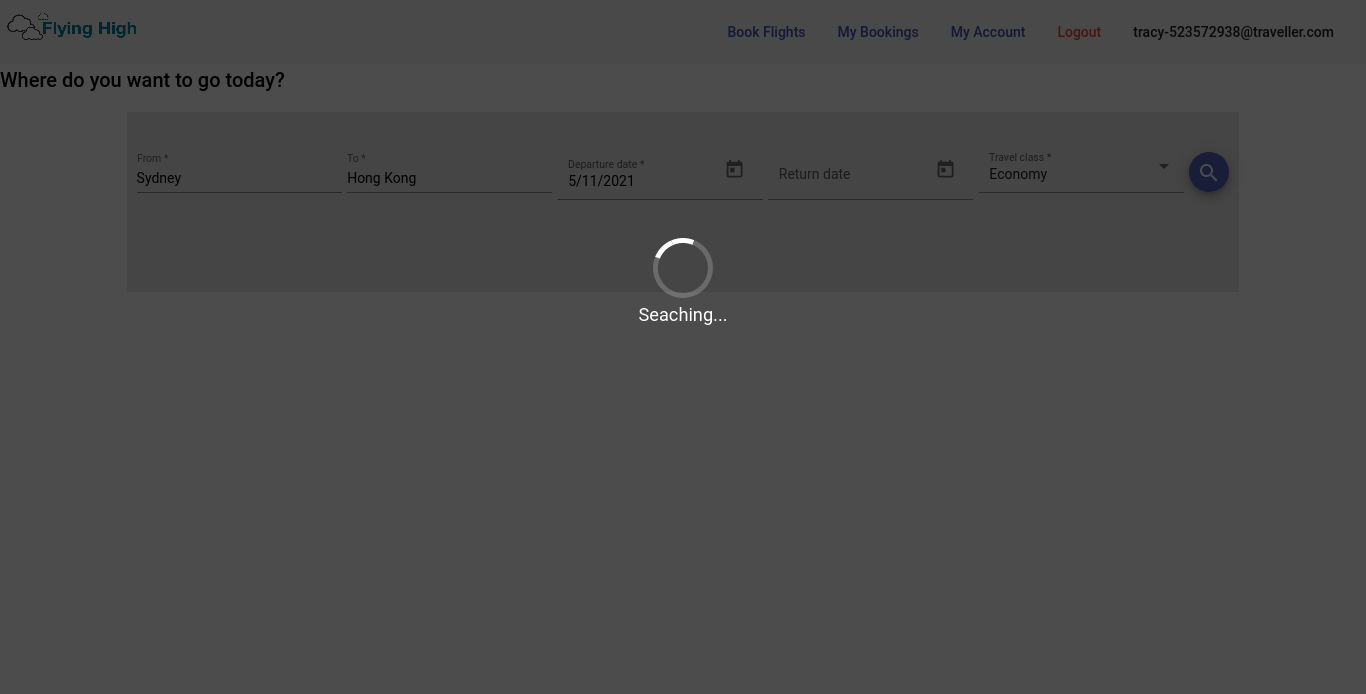Click the Flying High cloud logo
Image resolution: width=1366 pixels, height=694 pixels.
(72, 27)
